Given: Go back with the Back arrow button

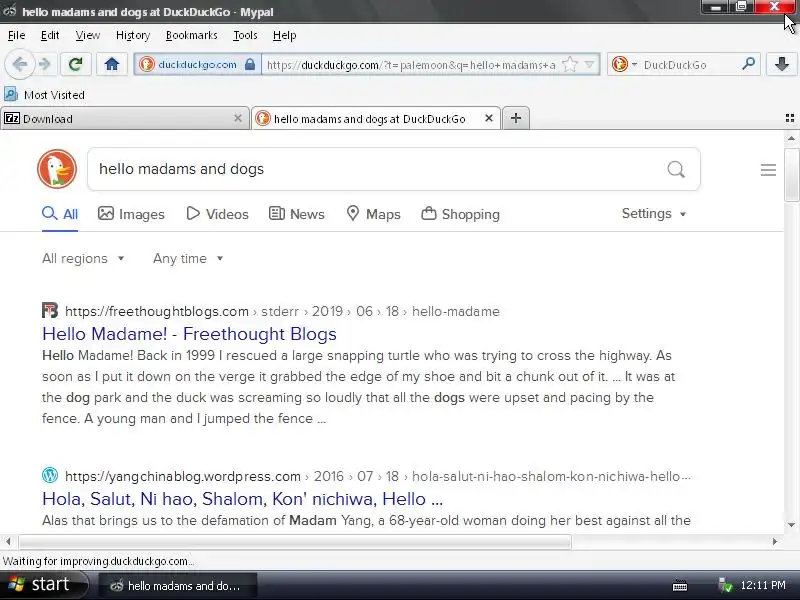Looking at the screenshot, I should pos(19,64).
